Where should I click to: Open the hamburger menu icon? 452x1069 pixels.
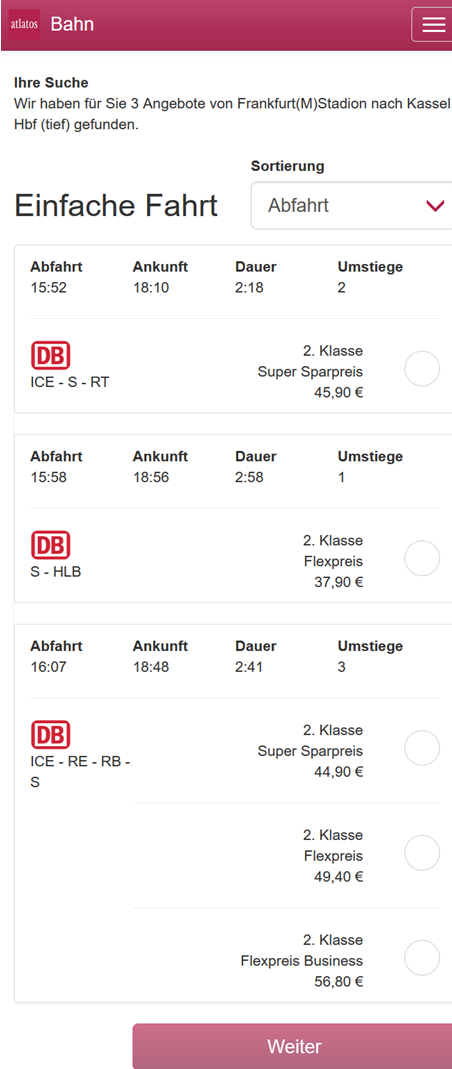pyautogui.click(x=433, y=25)
